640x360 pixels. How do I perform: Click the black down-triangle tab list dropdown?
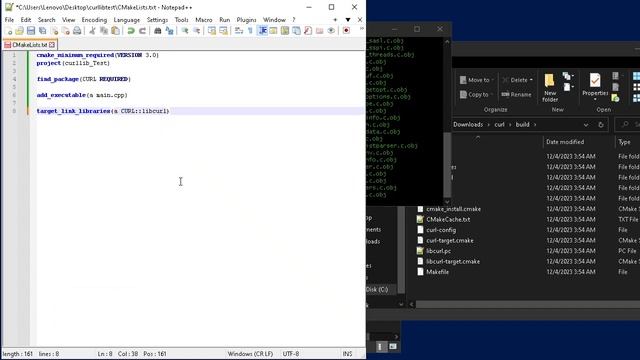(348, 20)
